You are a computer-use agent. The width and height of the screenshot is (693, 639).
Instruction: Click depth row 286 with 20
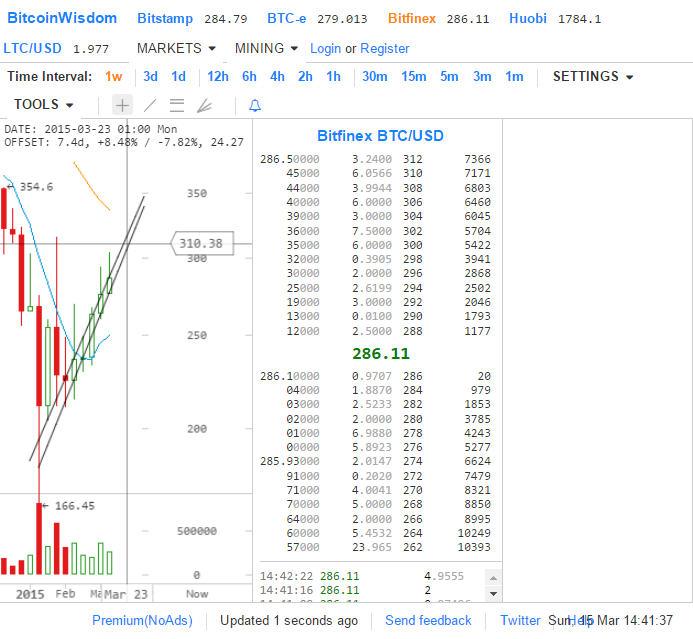coord(446,376)
